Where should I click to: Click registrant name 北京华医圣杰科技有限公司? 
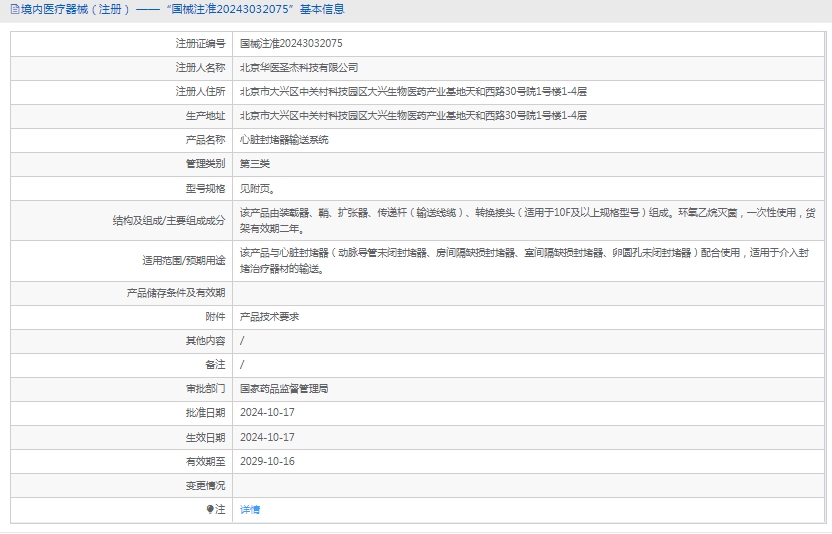tap(299, 68)
